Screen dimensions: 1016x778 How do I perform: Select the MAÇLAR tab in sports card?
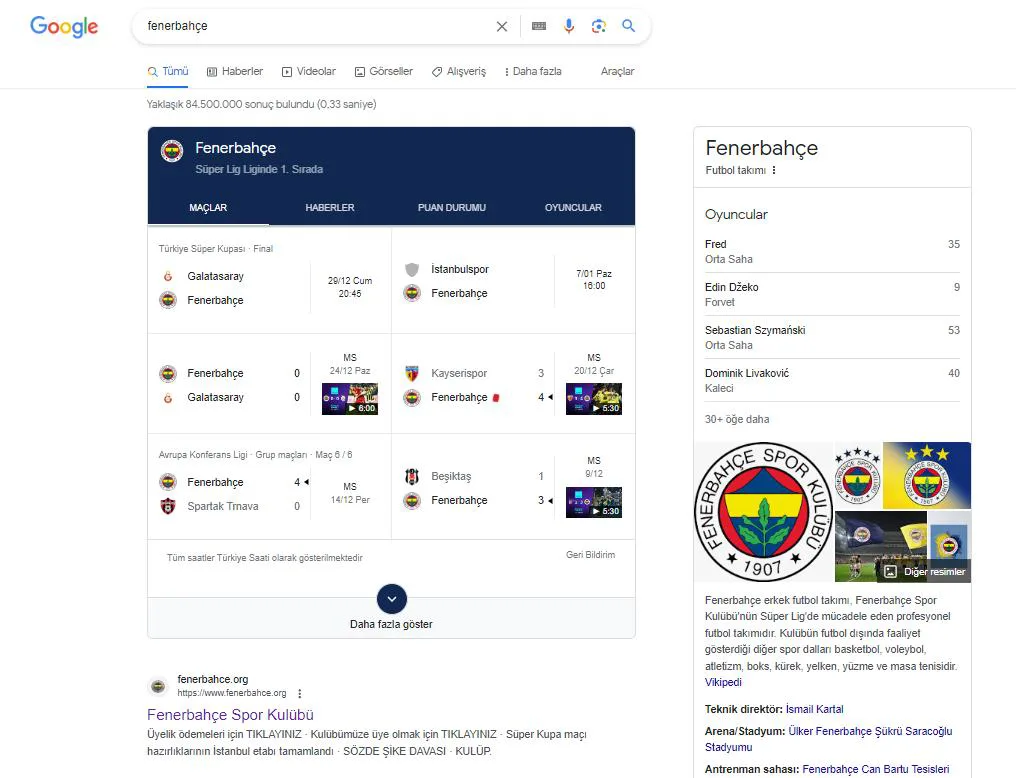[x=208, y=207]
